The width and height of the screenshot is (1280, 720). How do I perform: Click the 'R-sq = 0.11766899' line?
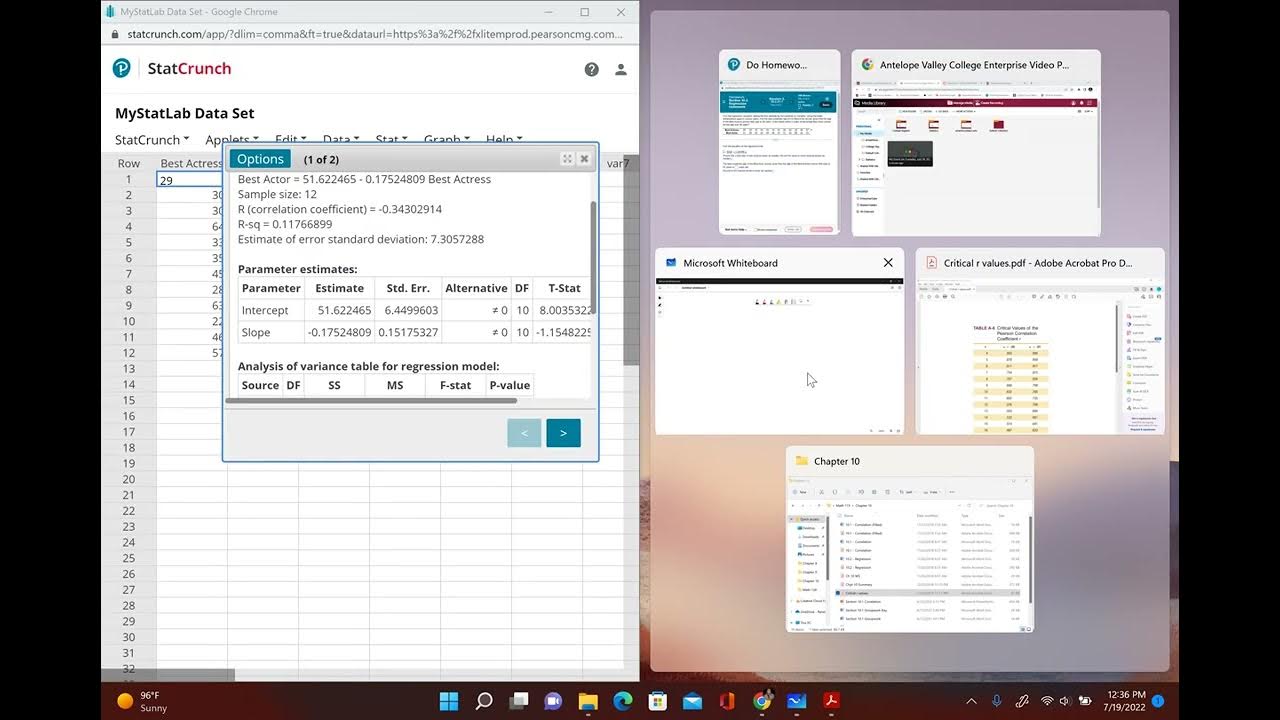coord(285,225)
